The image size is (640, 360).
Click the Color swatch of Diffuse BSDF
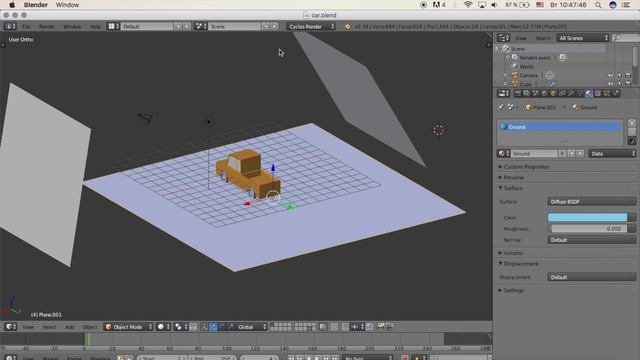(x=587, y=218)
